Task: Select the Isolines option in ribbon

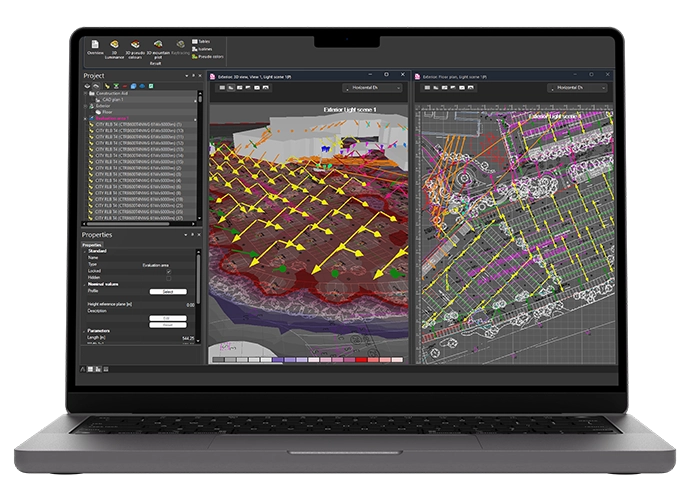Action: tap(205, 48)
